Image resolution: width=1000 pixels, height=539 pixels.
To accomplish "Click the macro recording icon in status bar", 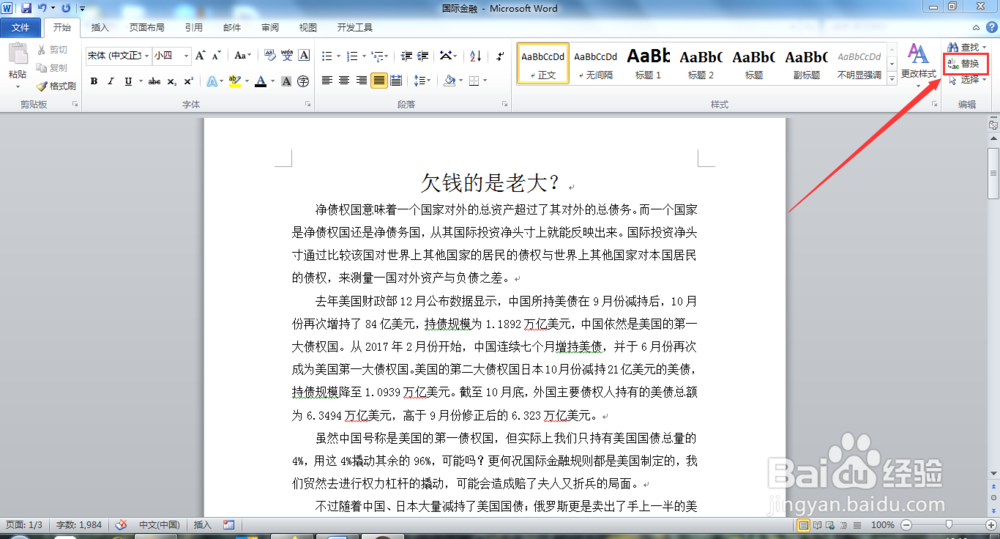I will 229,525.
